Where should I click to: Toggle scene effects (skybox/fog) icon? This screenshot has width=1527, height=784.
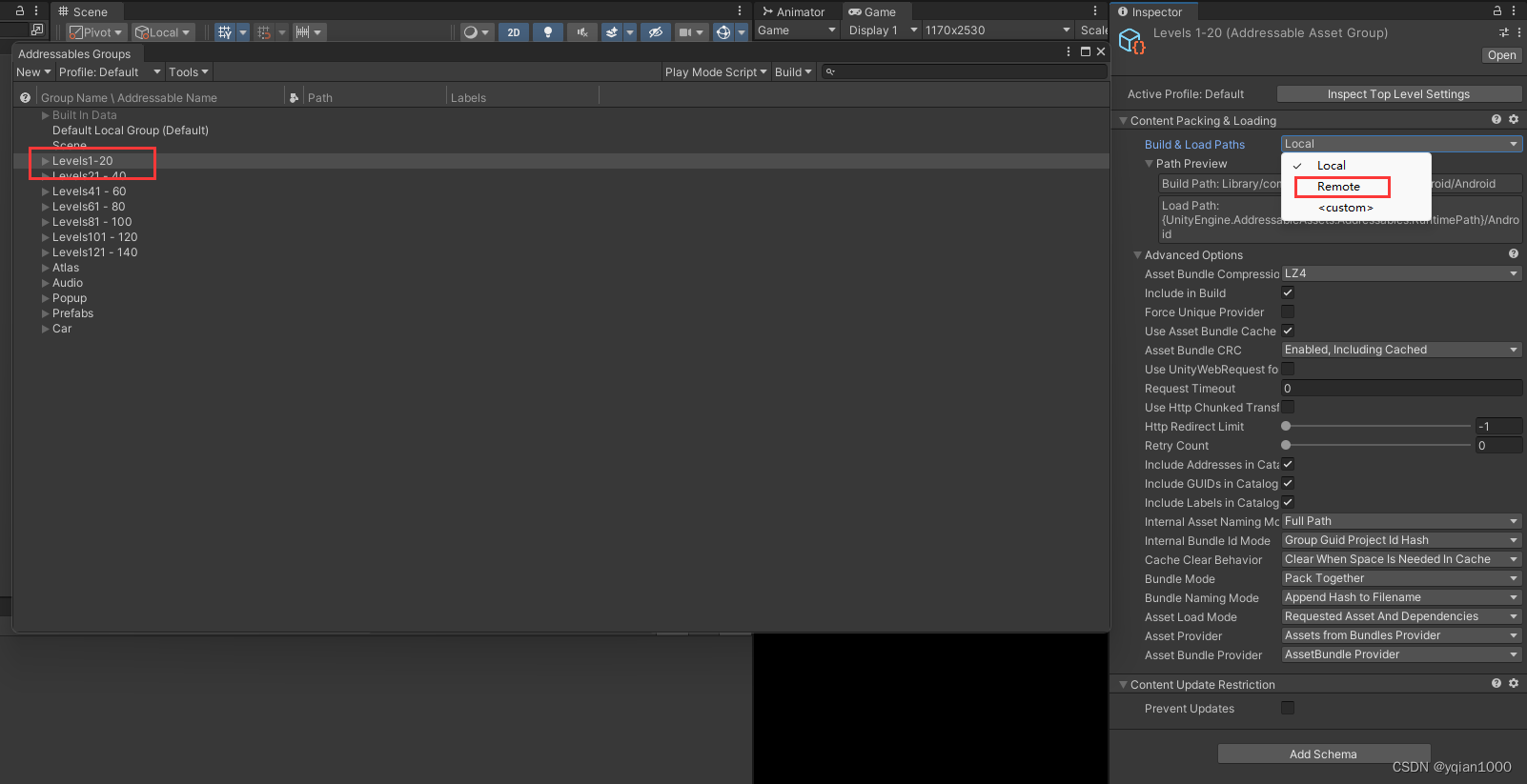612,32
